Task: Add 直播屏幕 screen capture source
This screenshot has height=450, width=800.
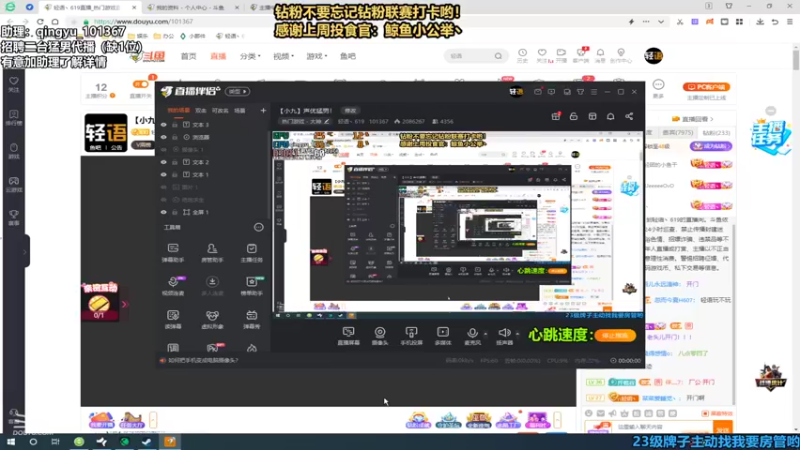Action: [x=348, y=336]
